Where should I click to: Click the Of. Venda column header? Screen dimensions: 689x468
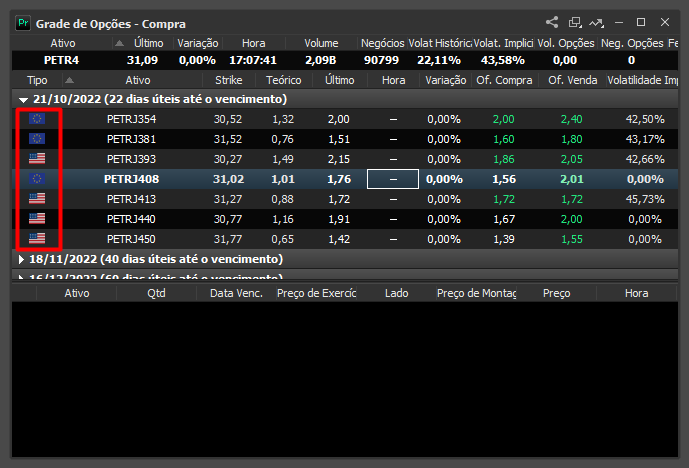pyautogui.click(x=572, y=80)
